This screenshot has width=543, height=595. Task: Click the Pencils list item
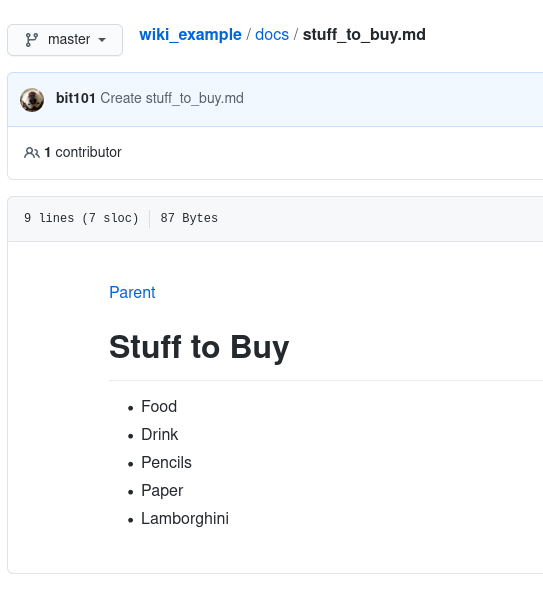(x=166, y=463)
